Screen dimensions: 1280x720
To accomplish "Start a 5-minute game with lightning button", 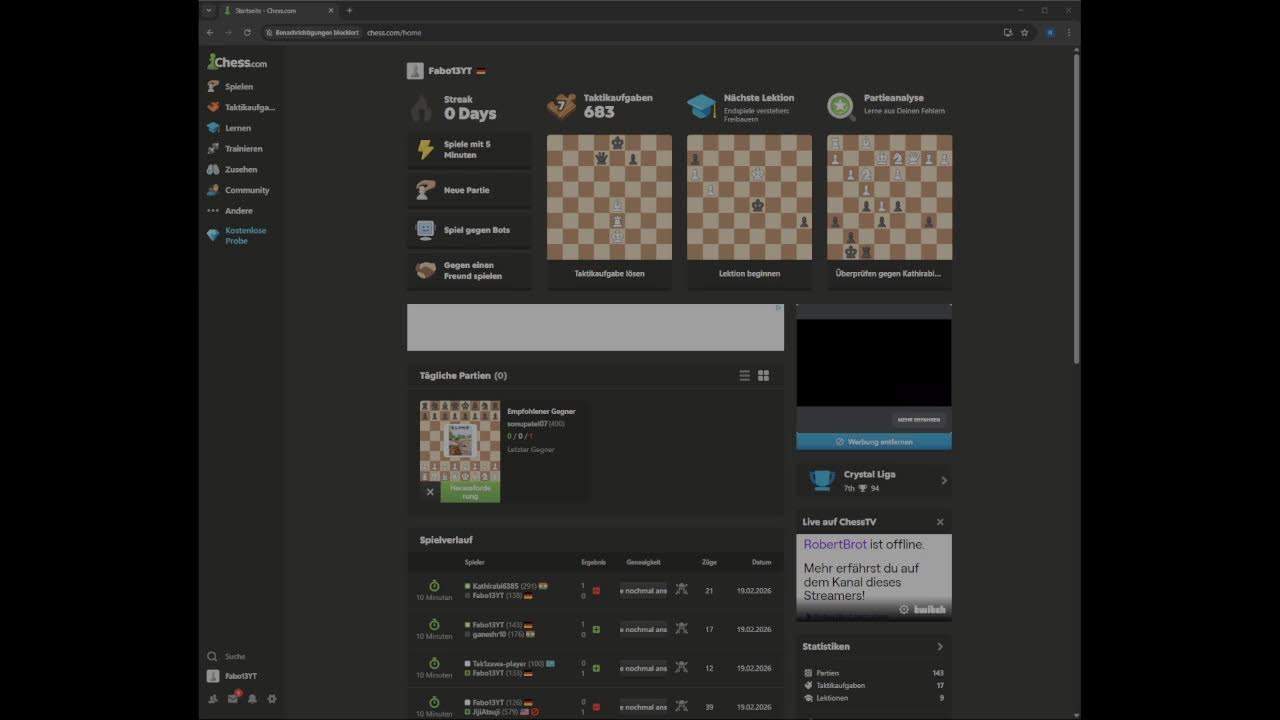I will point(469,150).
